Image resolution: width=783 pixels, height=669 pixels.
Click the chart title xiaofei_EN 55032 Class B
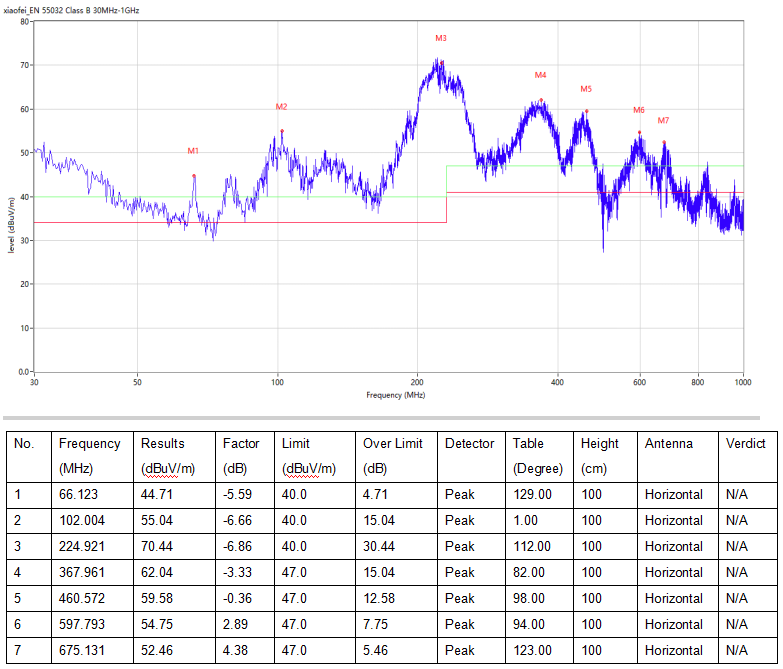(71, 9)
